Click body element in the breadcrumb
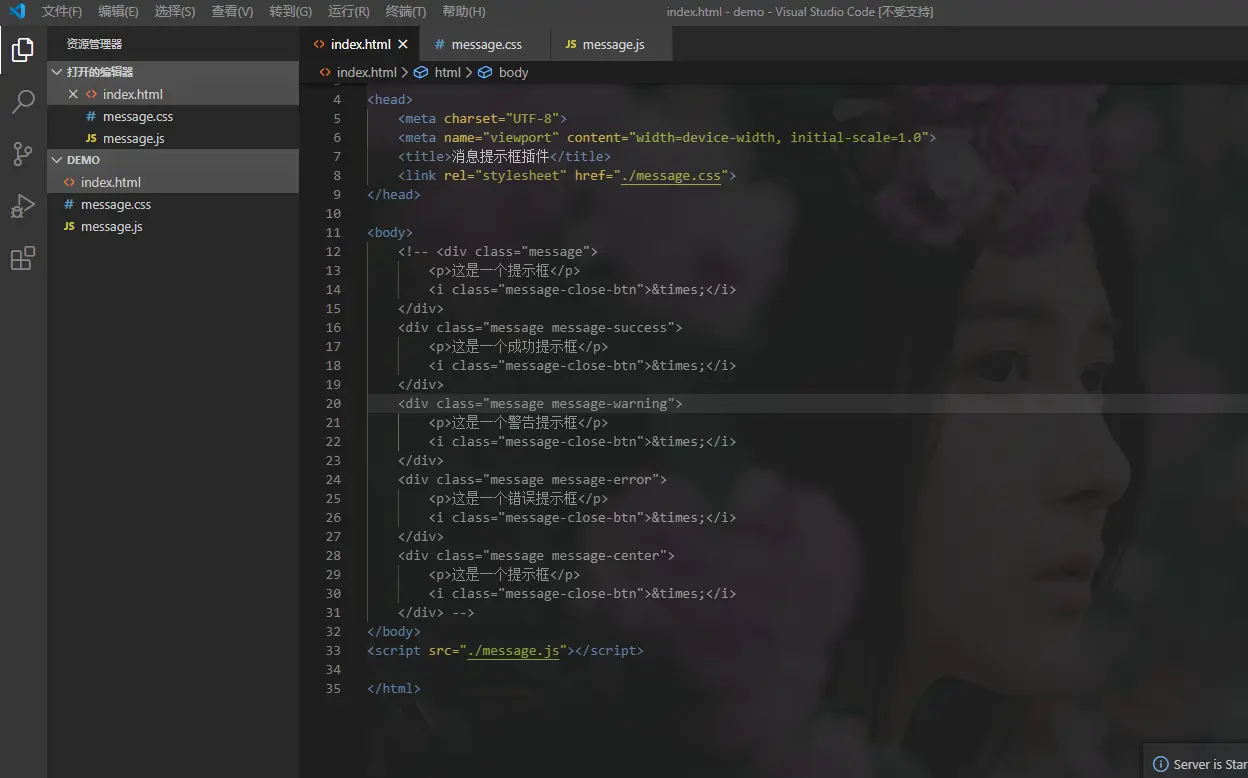Image resolution: width=1248 pixels, height=778 pixels. [513, 72]
